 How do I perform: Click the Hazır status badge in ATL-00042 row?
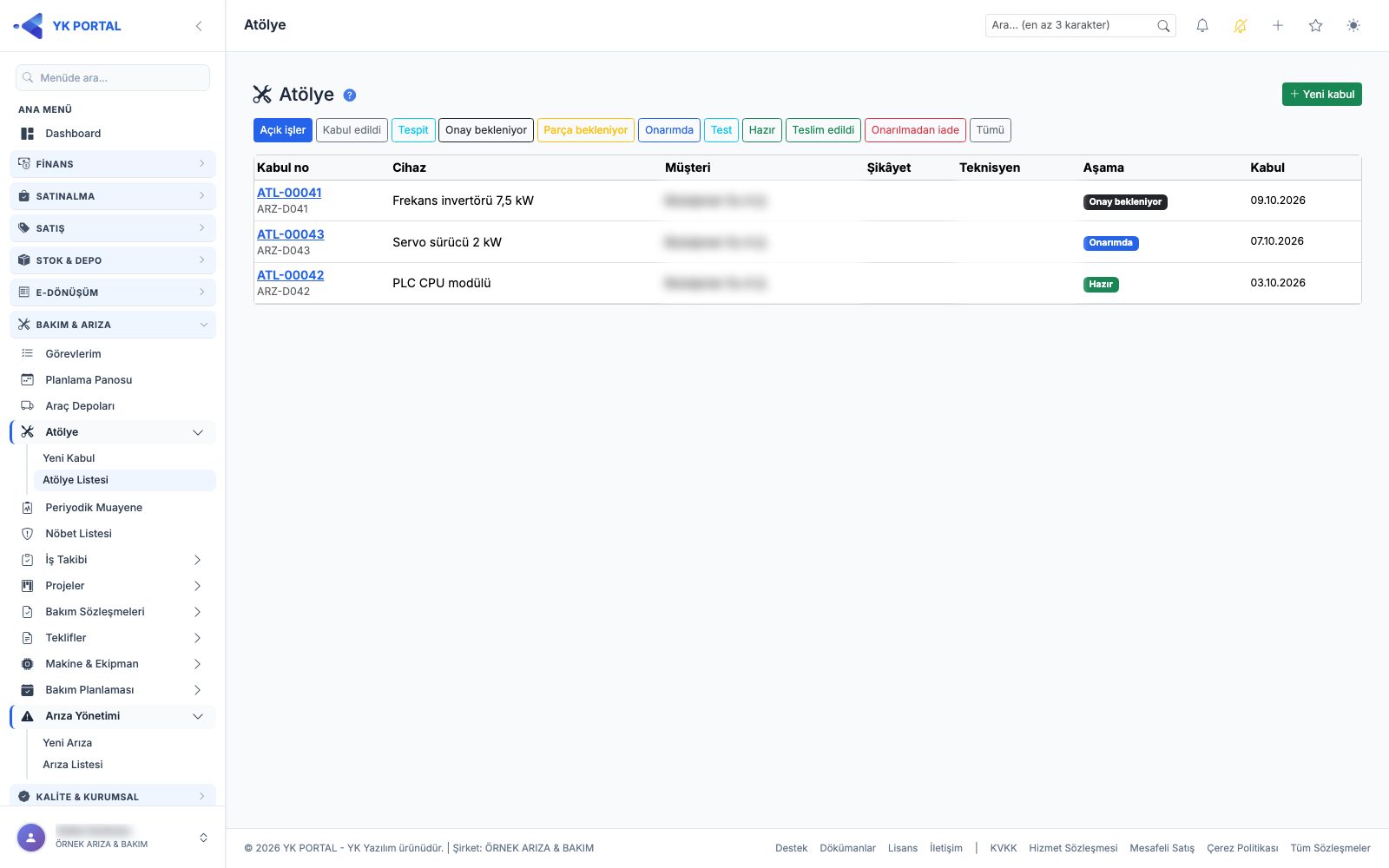(x=1101, y=285)
